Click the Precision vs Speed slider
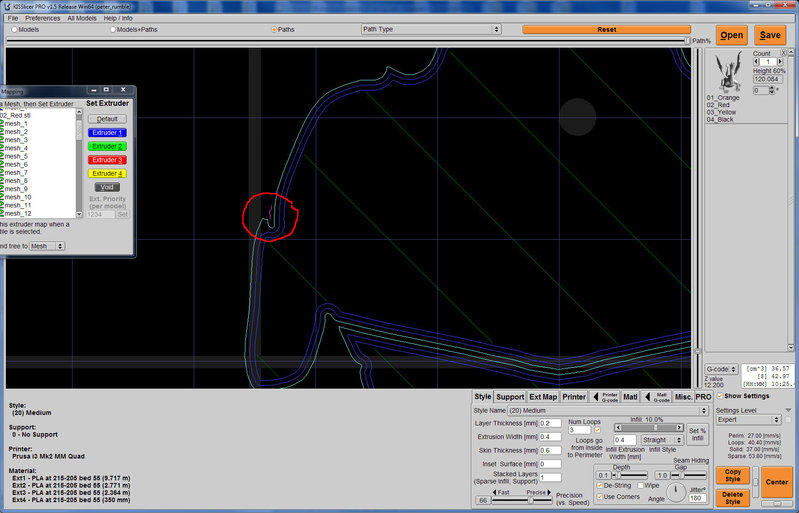799x513 pixels. click(522, 500)
